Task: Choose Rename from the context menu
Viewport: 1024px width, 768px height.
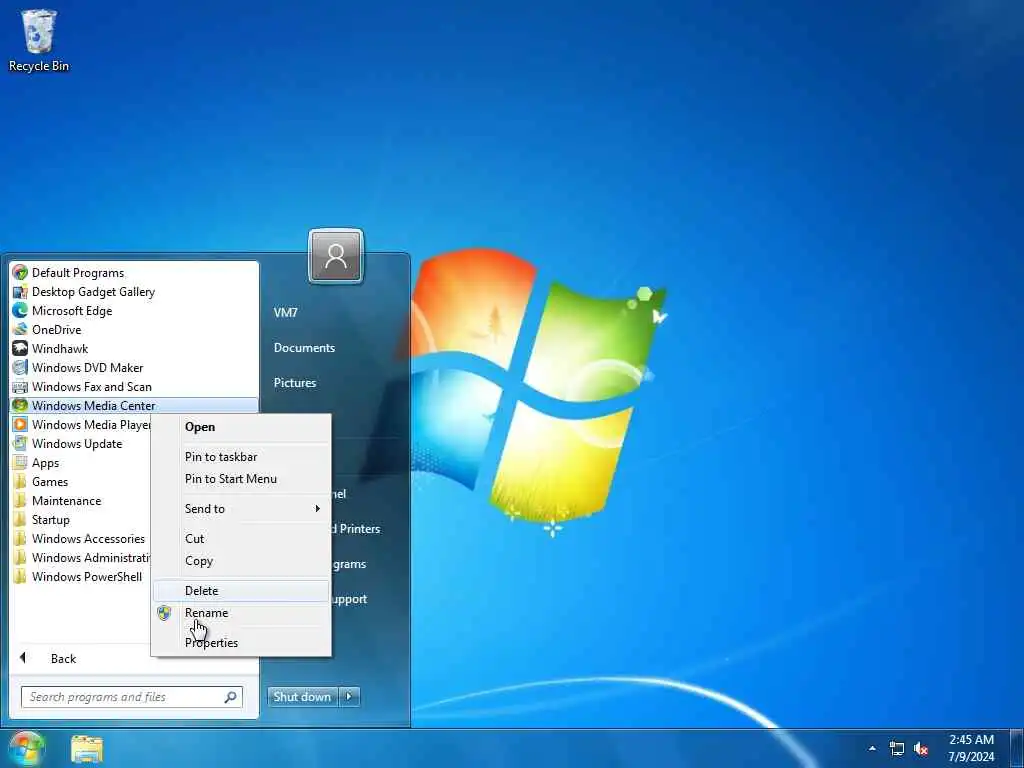Action: pos(241,613)
